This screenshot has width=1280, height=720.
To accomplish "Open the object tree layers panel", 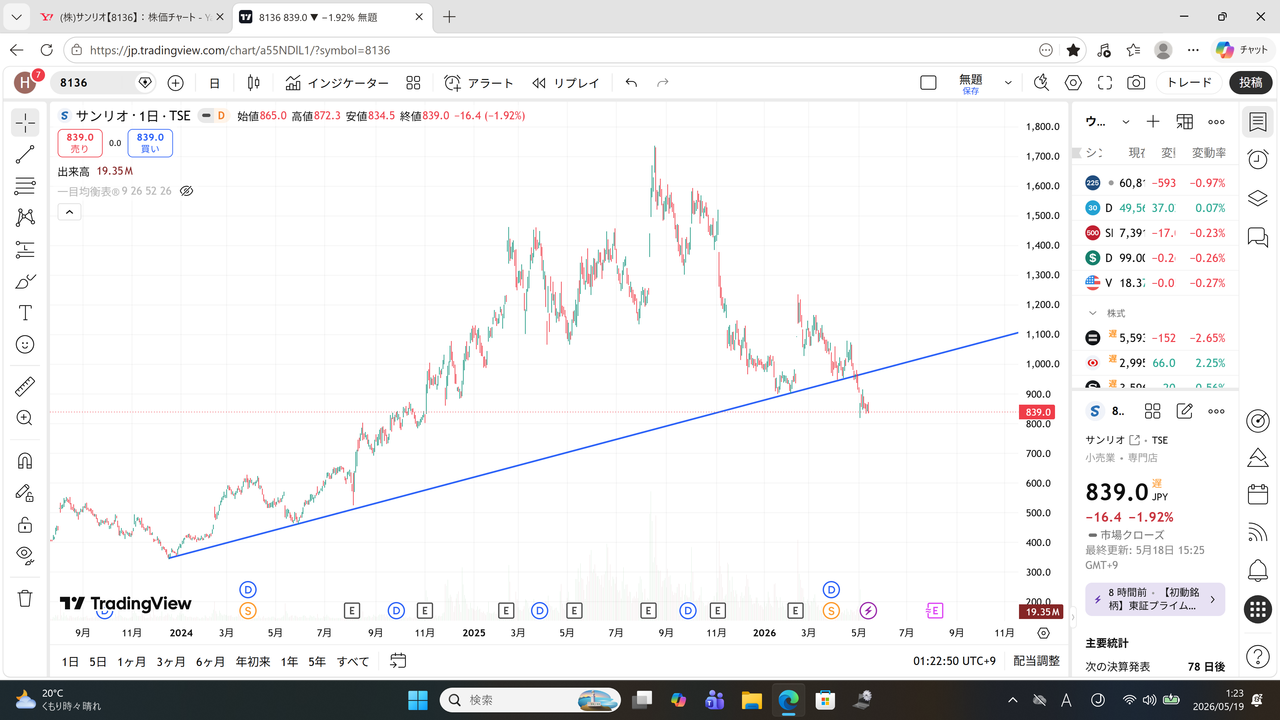I will pyautogui.click(x=1258, y=198).
